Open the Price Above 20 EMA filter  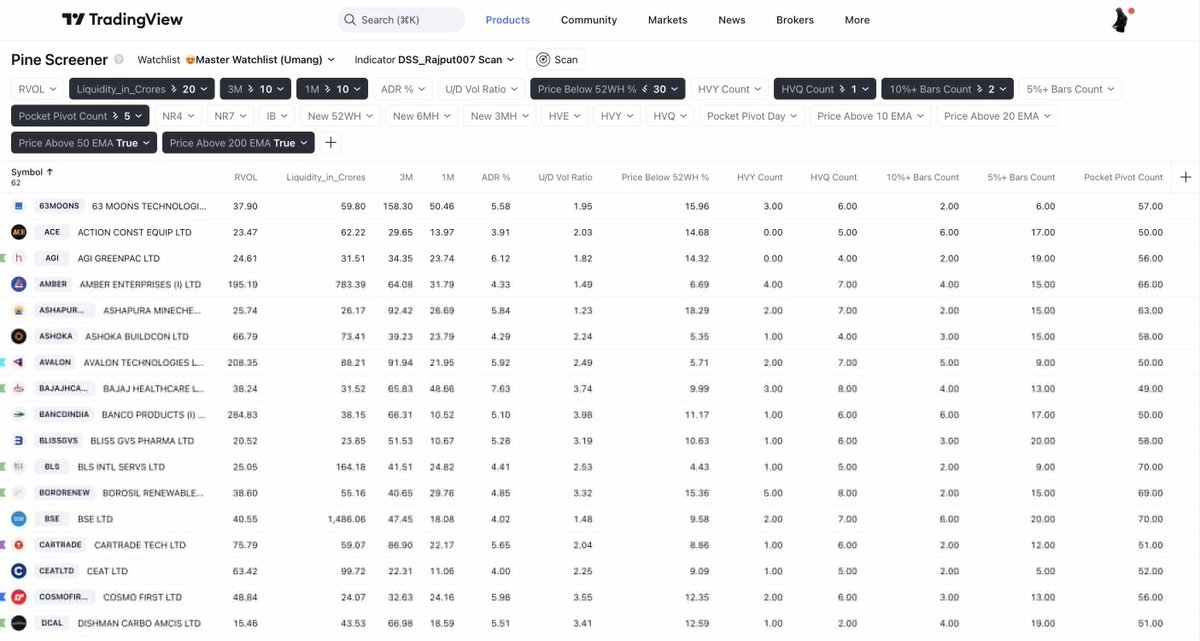[x=998, y=116]
